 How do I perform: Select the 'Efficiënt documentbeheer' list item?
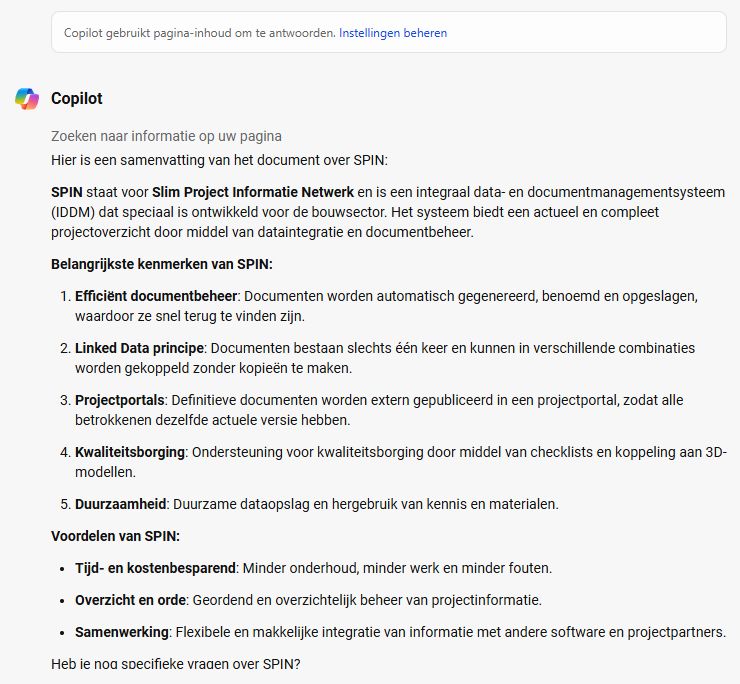[x=156, y=296]
